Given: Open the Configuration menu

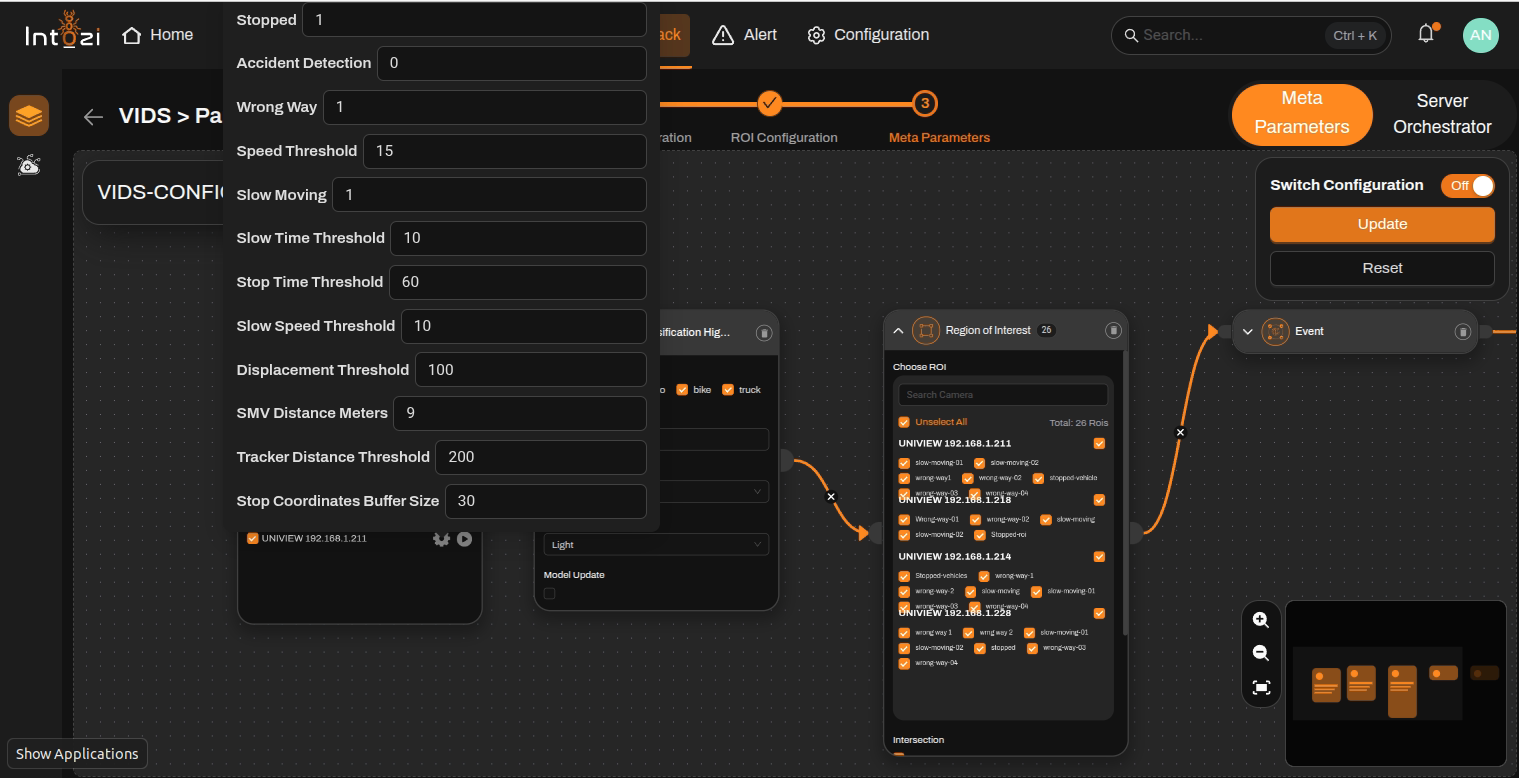Looking at the screenshot, I should point(868,35).
